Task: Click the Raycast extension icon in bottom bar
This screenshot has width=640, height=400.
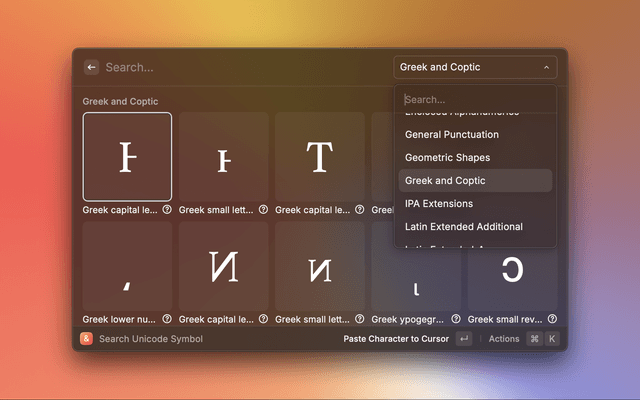Action: [x=87, y=339]
